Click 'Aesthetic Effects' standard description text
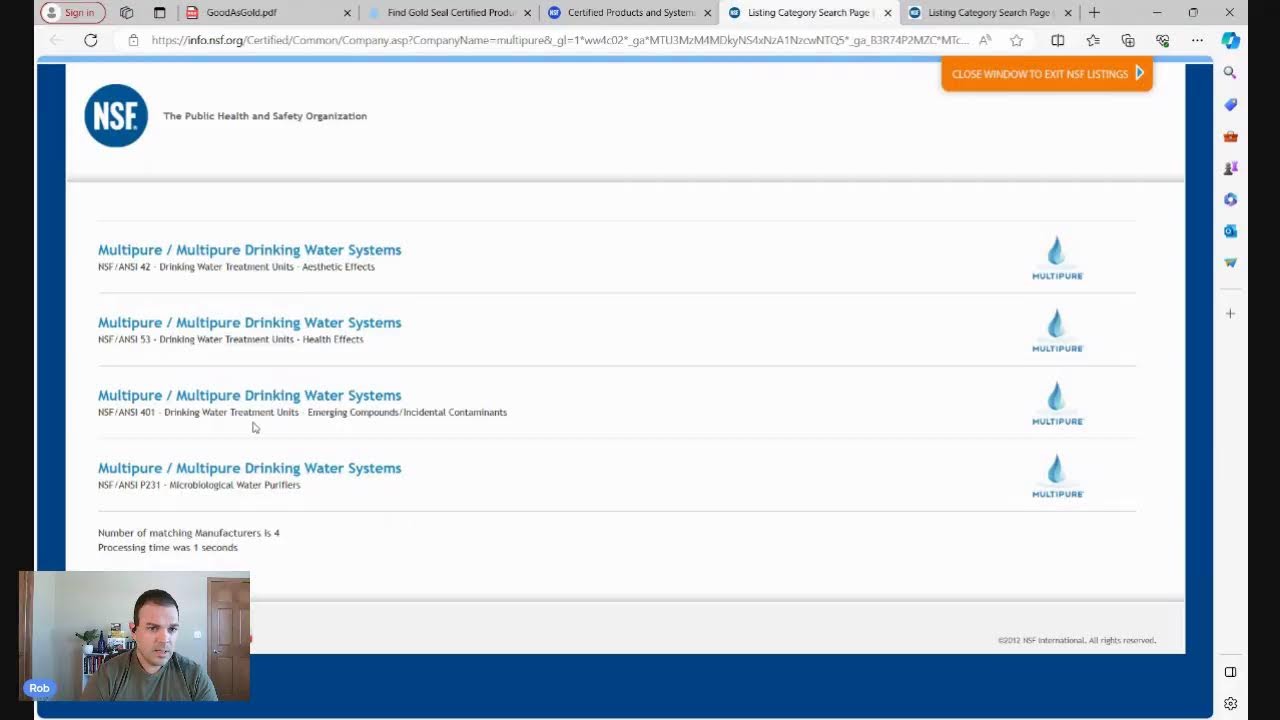Image resolution: width=1280 pixels, height=720 pixels. coord(338,267)
